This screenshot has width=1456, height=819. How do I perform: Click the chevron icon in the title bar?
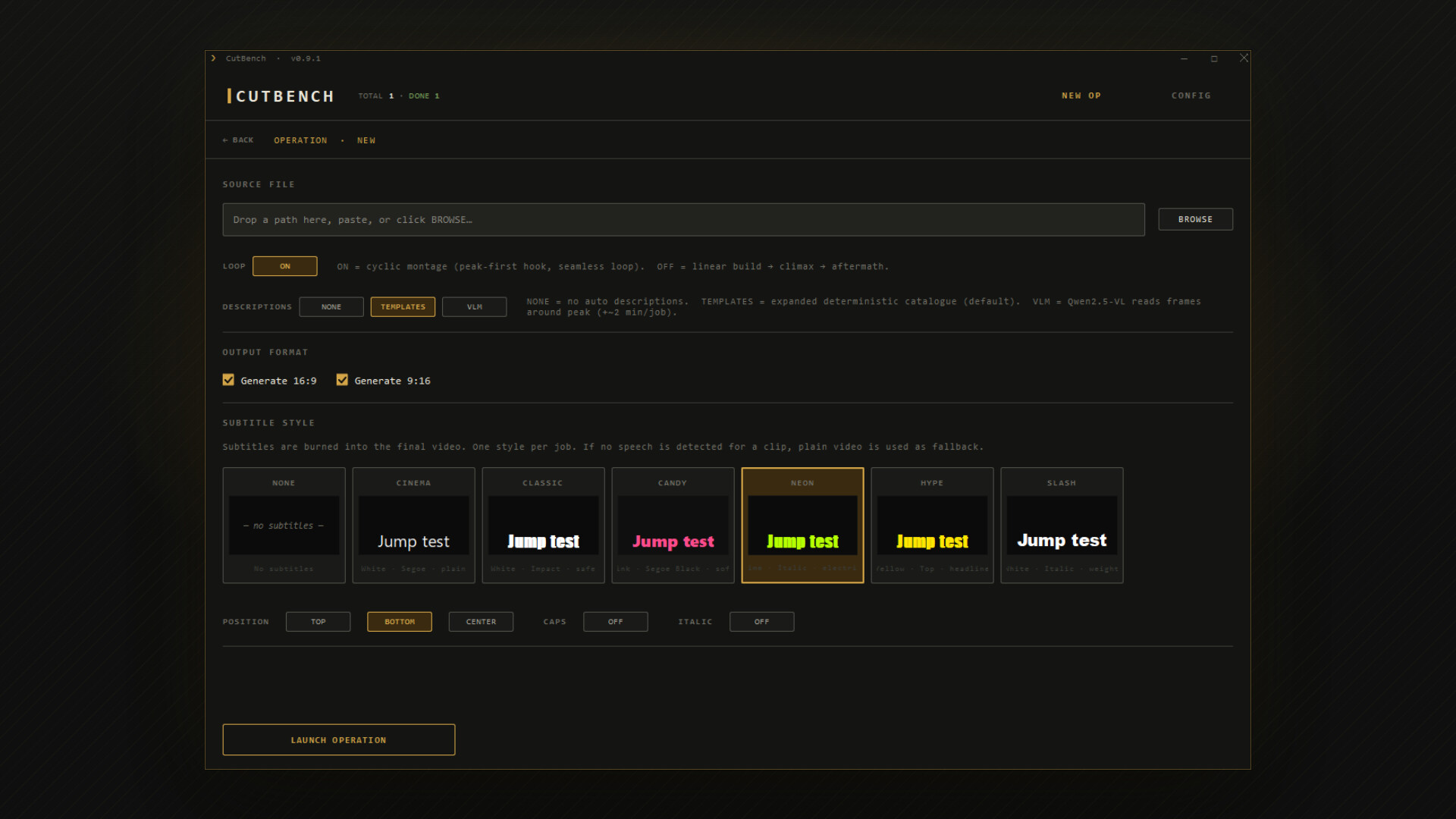[x=214, y=58]
